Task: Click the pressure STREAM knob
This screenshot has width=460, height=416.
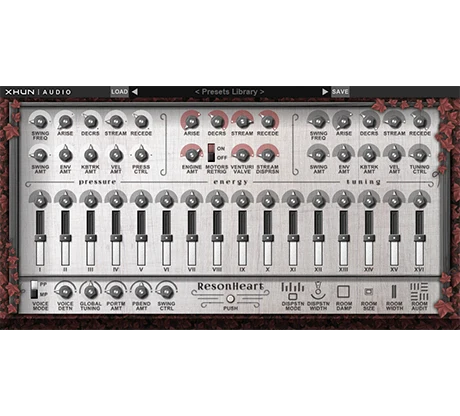Action: click(x=116, y=122)
